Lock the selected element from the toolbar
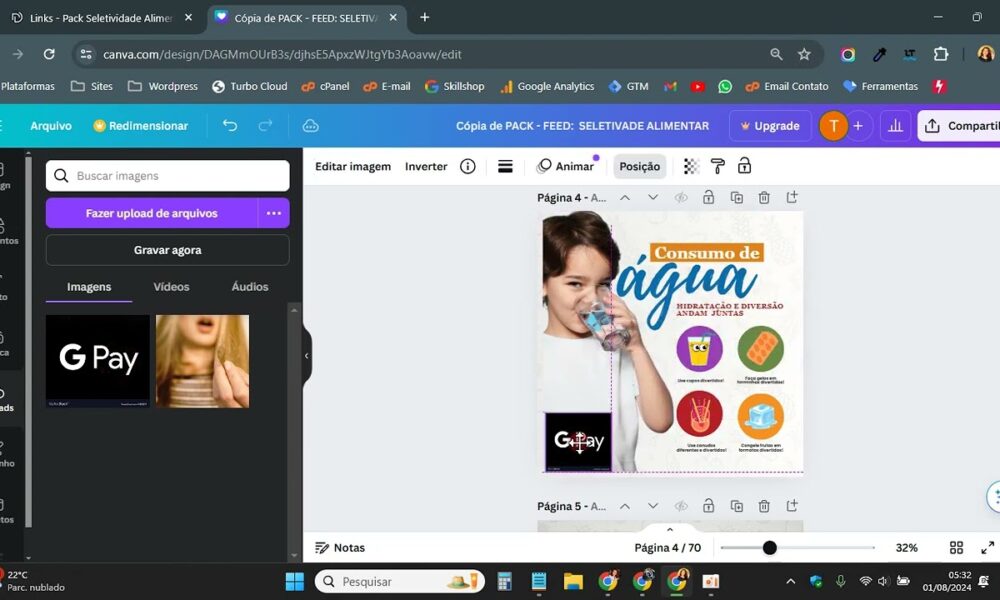The image size is (1000, 600). (x=744, y=166)
